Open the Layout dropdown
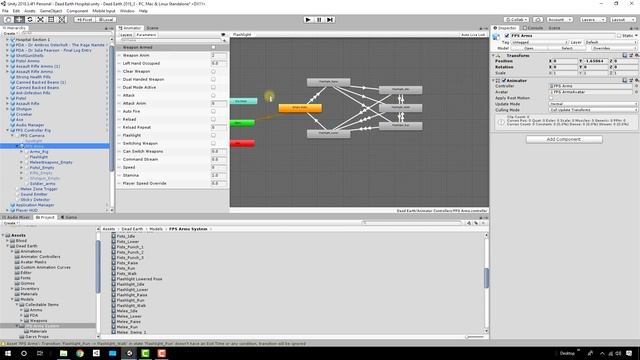 tap(622, 20)
